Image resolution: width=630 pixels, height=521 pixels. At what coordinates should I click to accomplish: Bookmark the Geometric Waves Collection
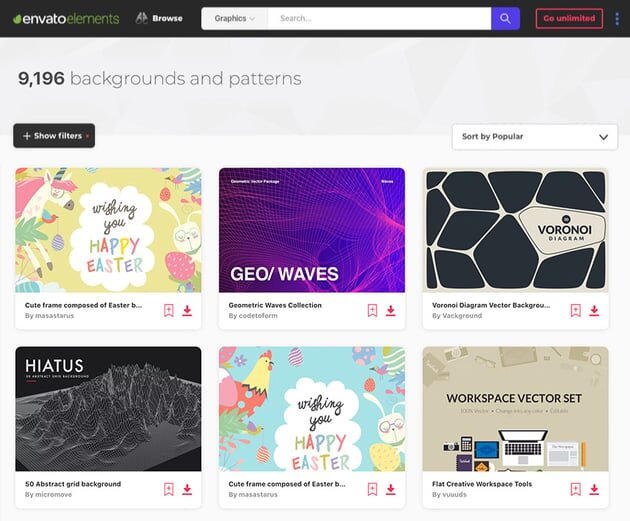point(372,311)
